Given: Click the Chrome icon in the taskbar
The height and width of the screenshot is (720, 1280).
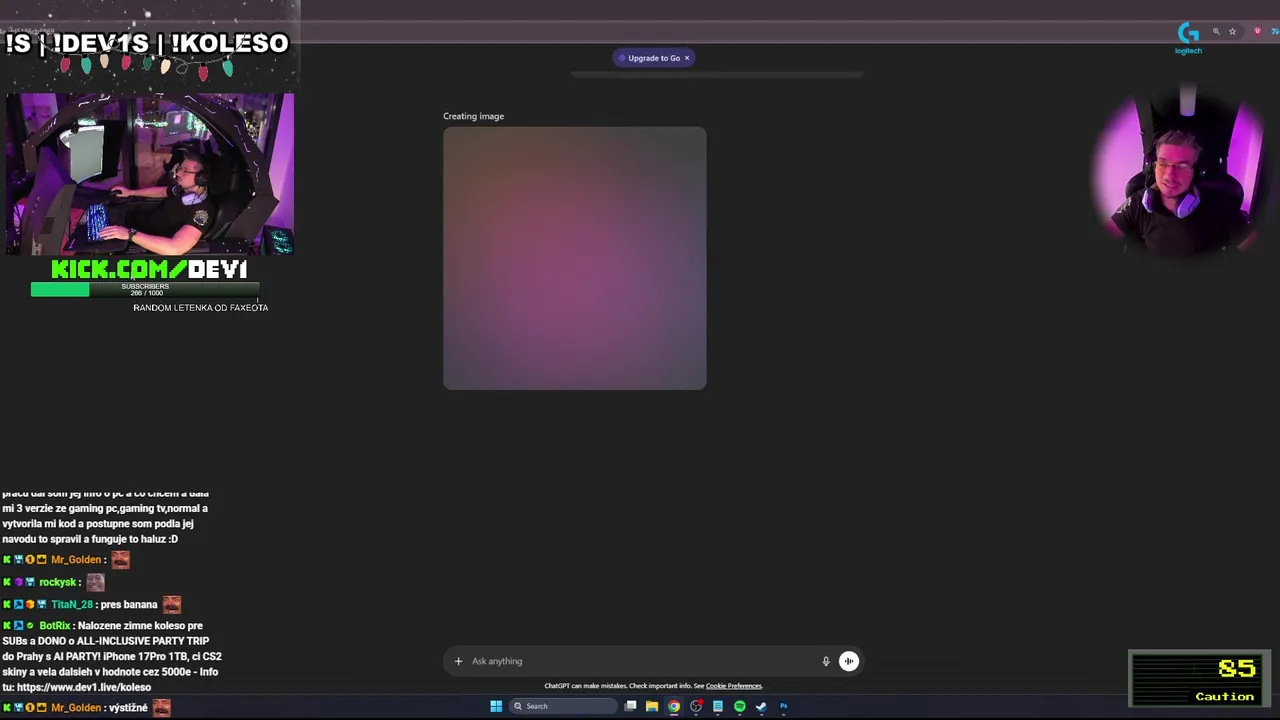Looking at the screenshot, I should point(674,706).
